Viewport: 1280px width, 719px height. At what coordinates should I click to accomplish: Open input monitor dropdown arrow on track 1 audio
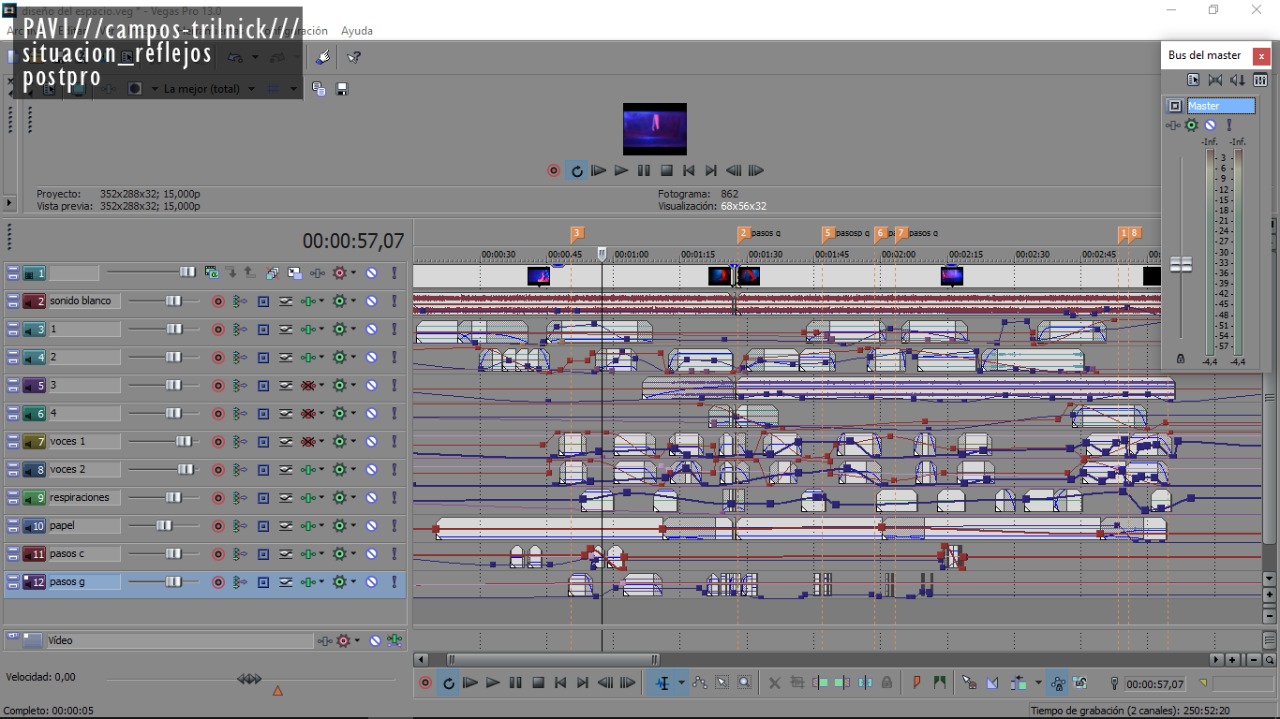click(322, 329)
